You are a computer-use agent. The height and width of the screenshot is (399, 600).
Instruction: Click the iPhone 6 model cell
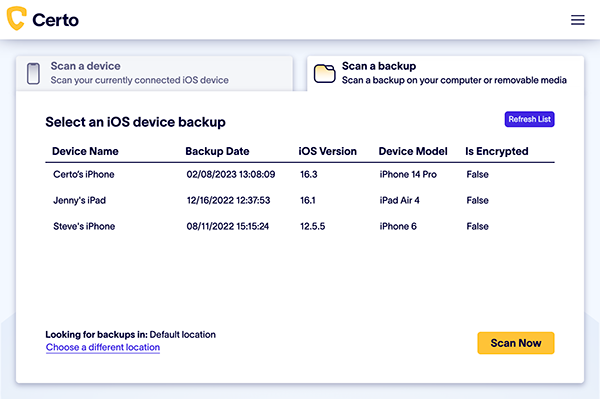(x=398, y=226)
